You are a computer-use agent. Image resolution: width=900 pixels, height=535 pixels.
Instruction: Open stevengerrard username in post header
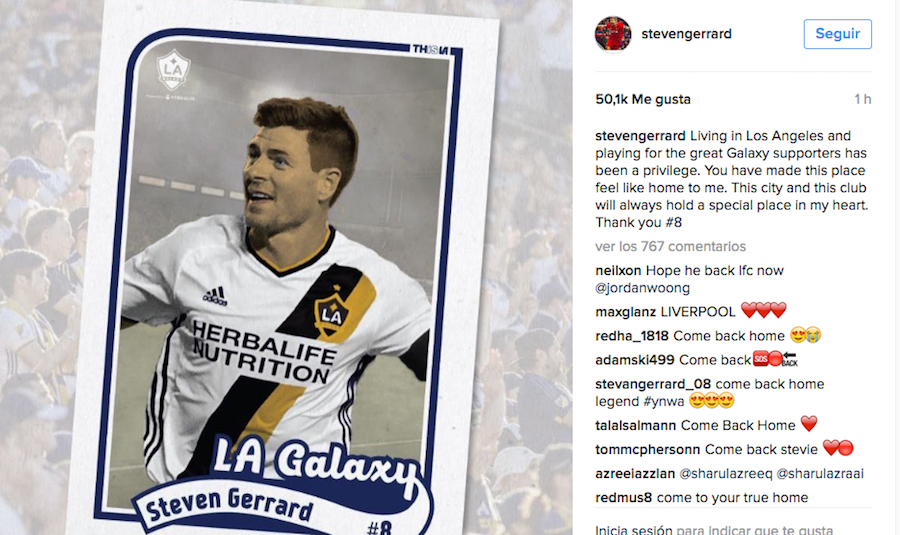click(x=686, y=34)
